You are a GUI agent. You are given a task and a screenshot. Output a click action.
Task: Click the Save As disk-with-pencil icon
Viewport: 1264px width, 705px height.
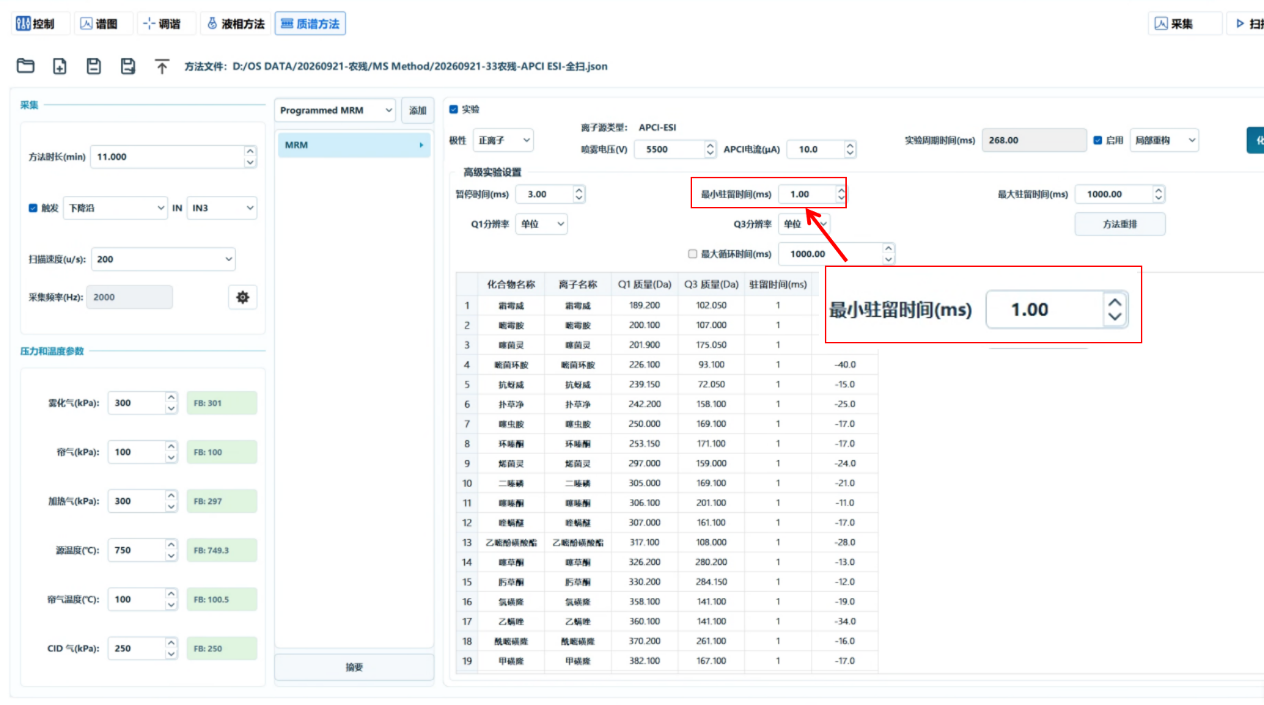128,66
